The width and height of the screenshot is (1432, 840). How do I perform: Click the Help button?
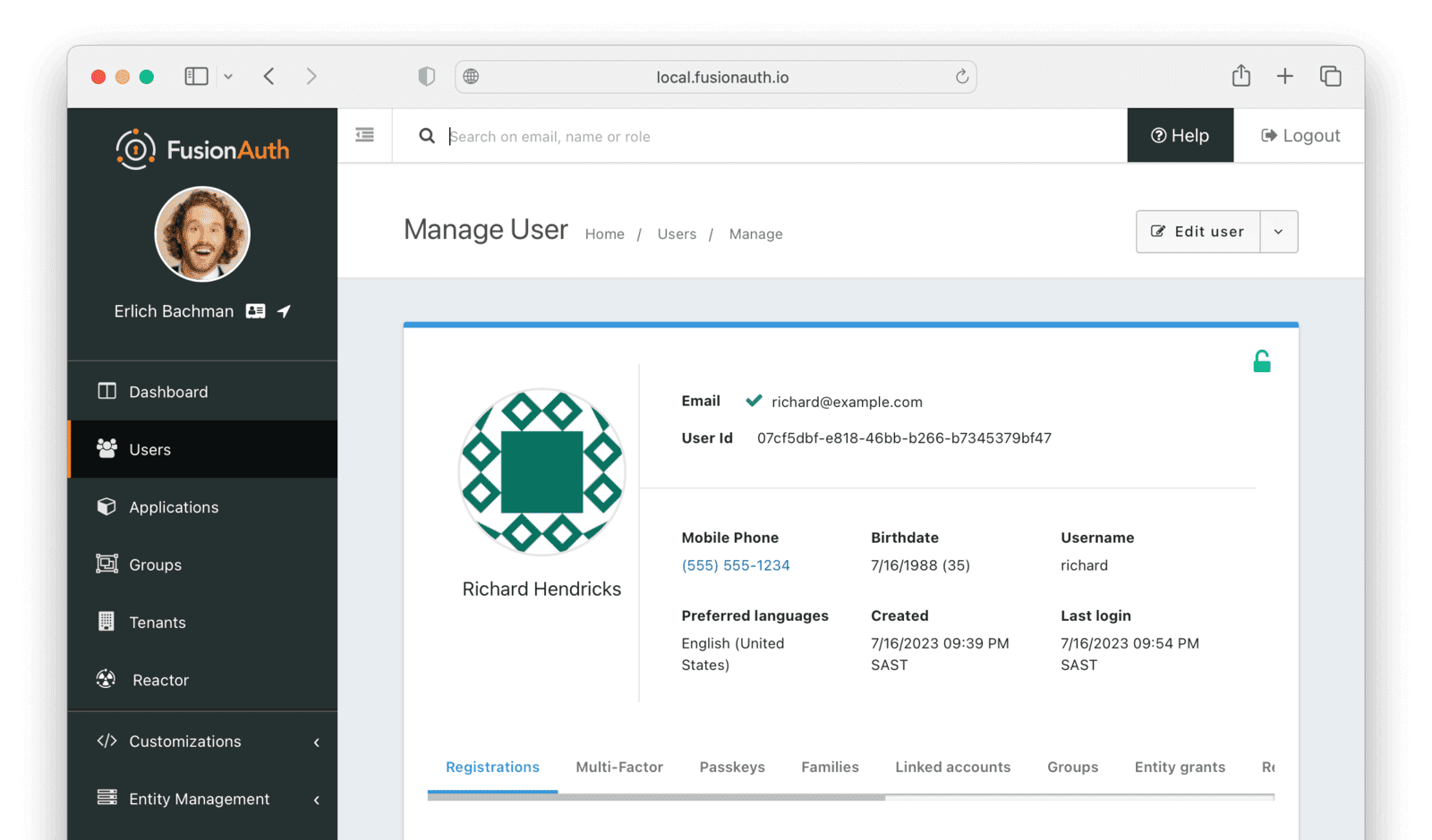coord(1180,135)
